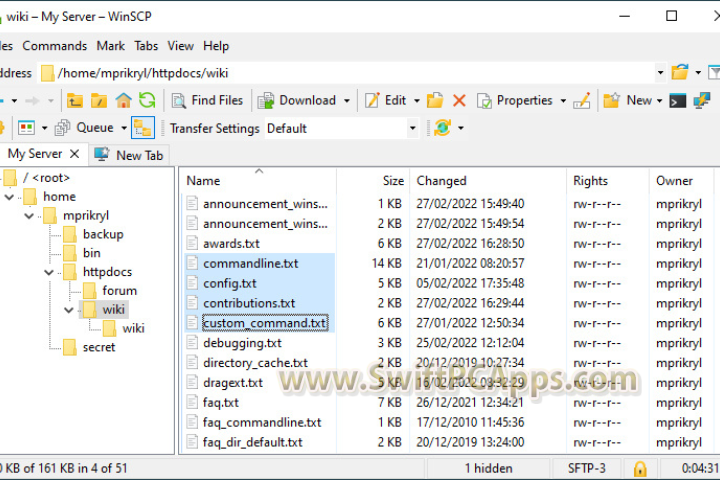Image resolution: width=720 pixels, height=480 pixels.
Task: Open the Edit dropdown arrow
Action: pyautogui.click(x=417, y=101)
